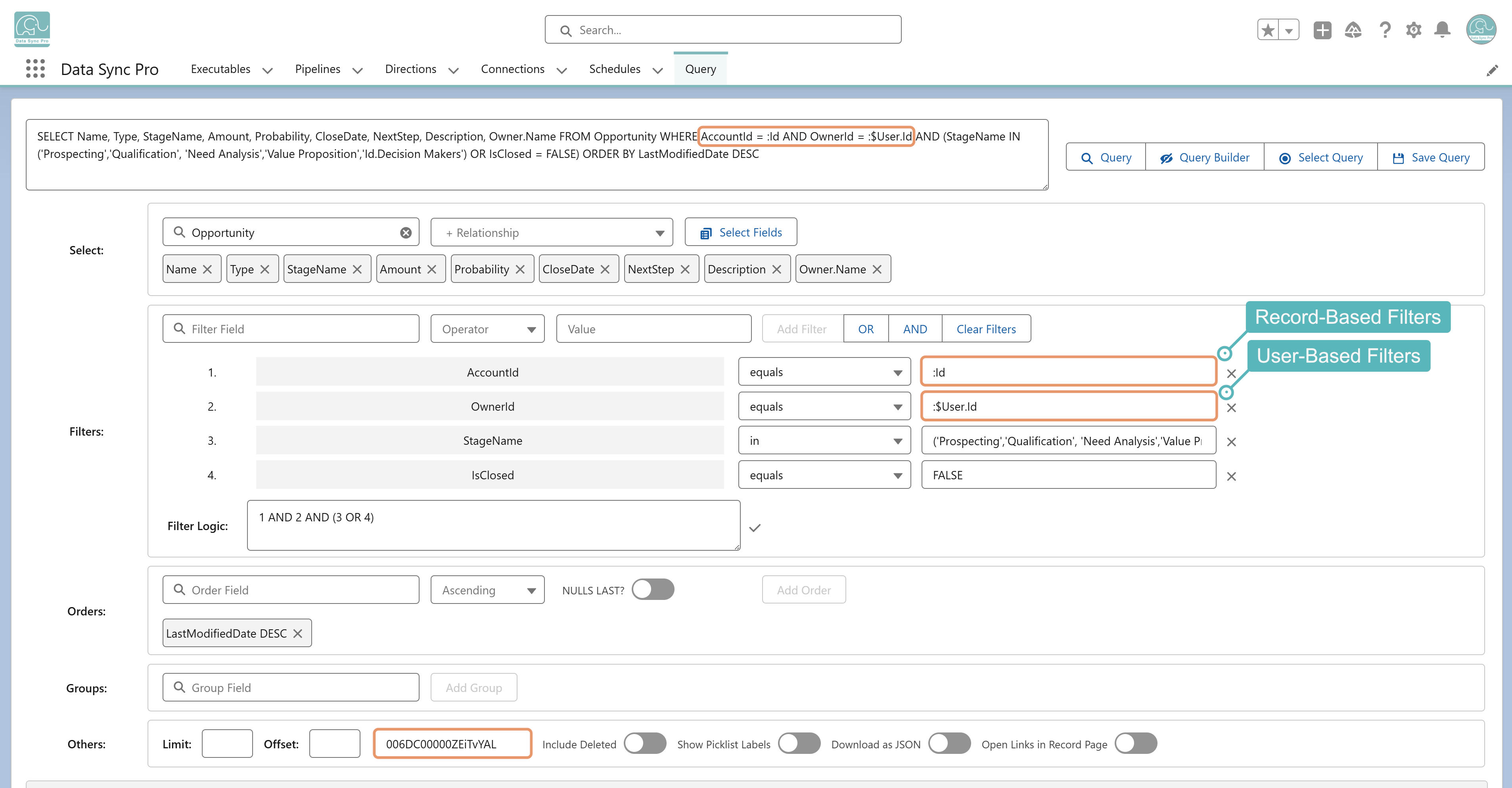Expand the Ascending sort order dropdown
The image size is (1512, 788).
click(487, 590)
